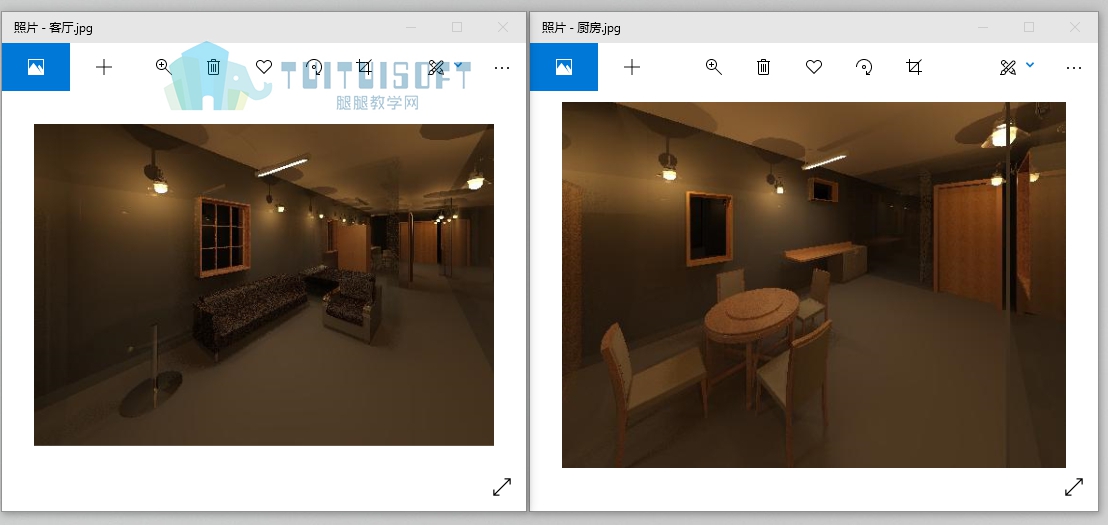Click collection view button in 厨房.jpg window
The height and width of the screenshot is (525, 1108).
coord(564,67)
